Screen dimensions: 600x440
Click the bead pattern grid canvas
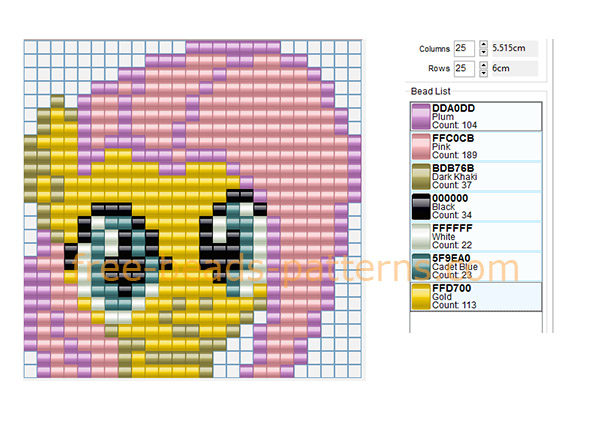pos(192,209)
